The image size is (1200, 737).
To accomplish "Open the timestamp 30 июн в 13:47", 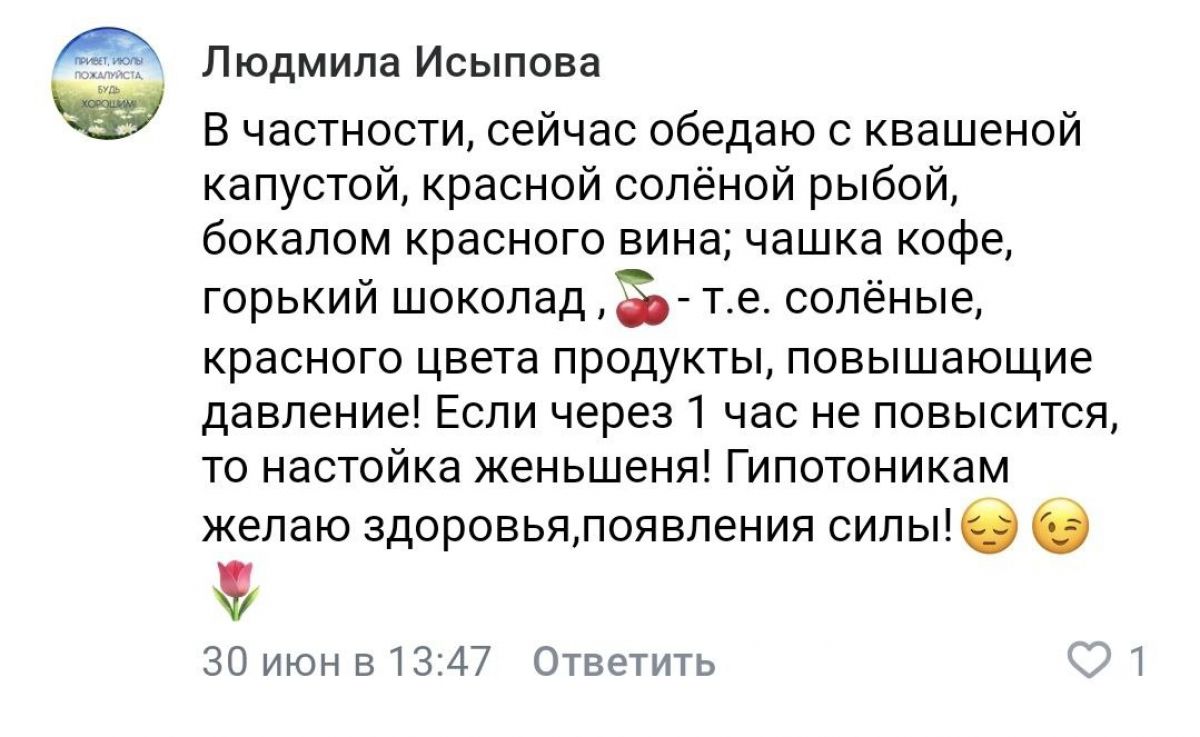I will pos(347,662).
